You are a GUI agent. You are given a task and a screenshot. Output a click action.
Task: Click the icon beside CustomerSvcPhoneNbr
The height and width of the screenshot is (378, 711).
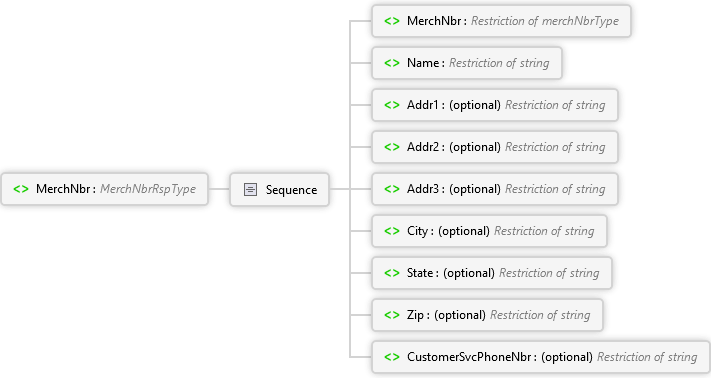tap(392, 357)
